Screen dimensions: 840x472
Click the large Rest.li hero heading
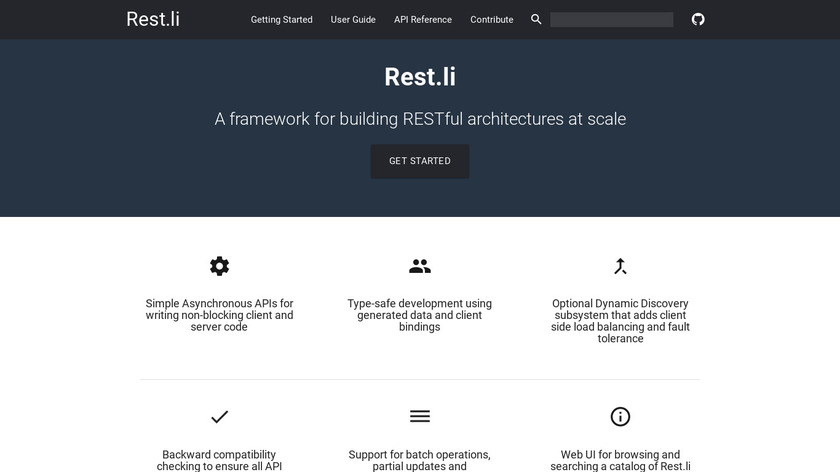tap(420, 77)
